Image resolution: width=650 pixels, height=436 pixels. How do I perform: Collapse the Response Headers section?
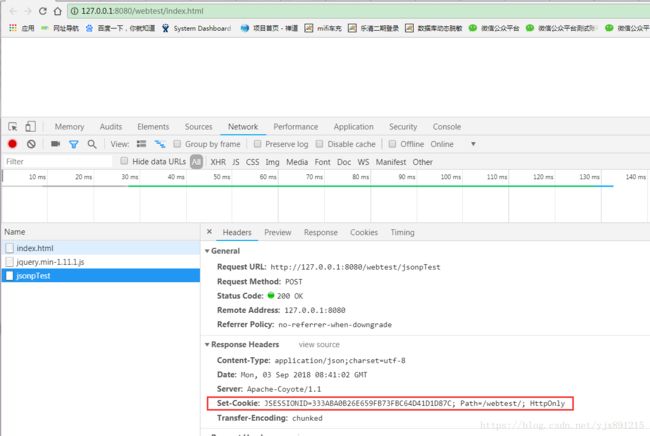click(x=207, y=345)
